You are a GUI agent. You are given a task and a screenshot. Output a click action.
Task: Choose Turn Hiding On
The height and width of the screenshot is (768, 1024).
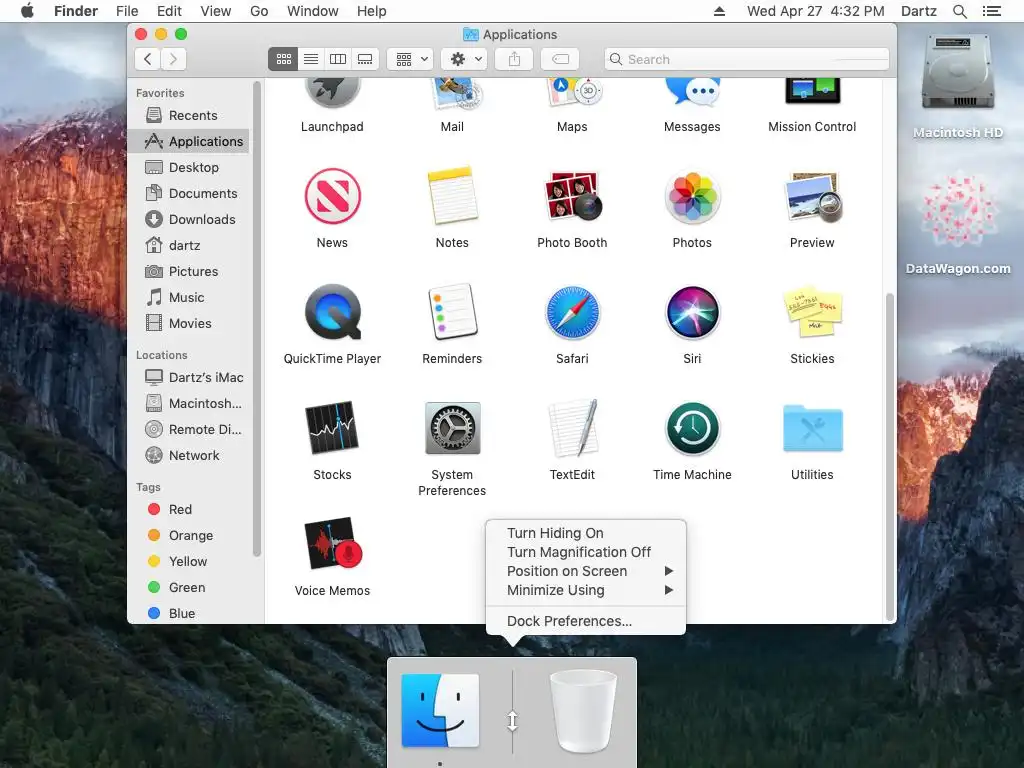(586, 533)
